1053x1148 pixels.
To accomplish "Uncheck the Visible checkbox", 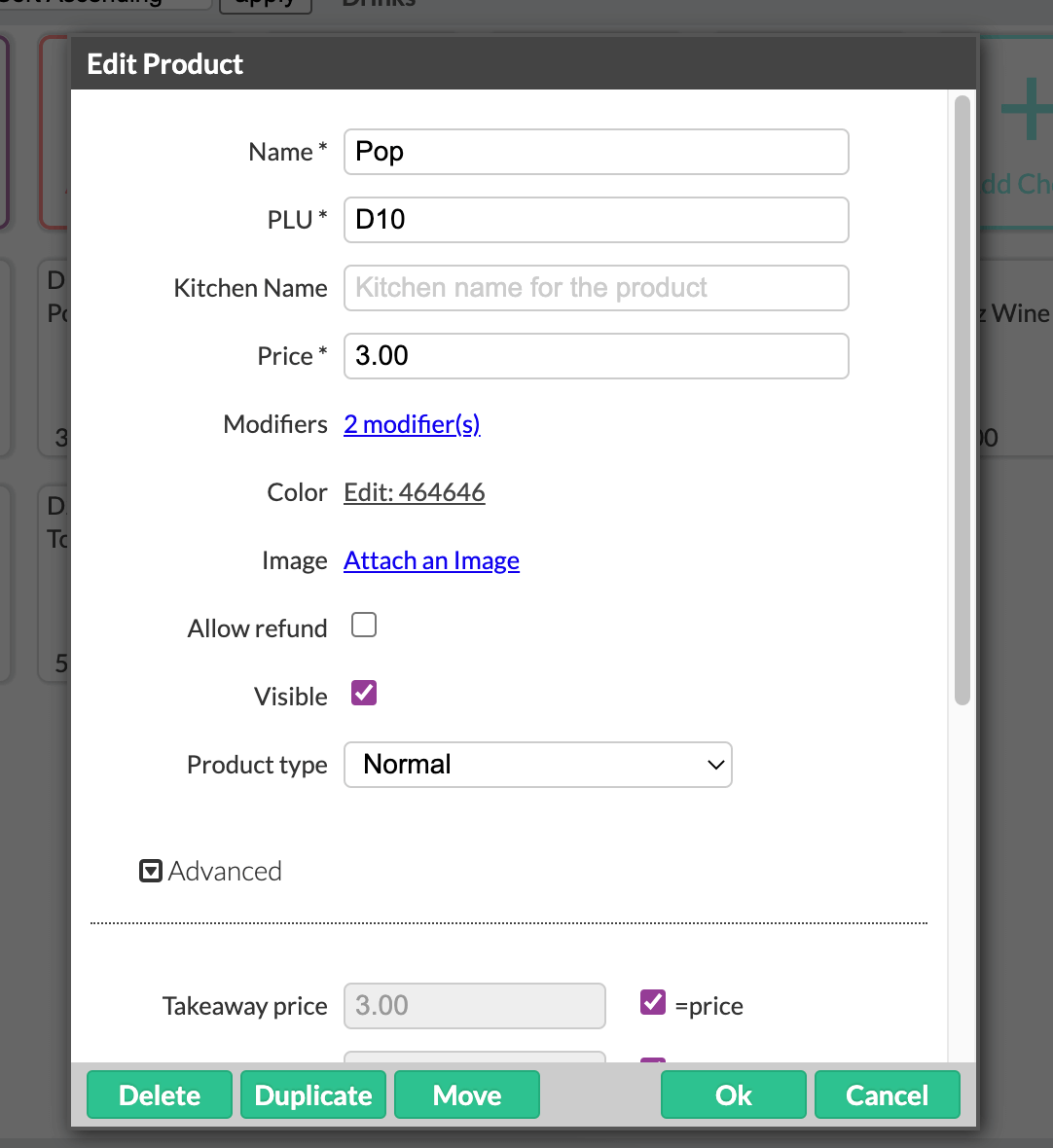I will pyautogui.click(x=364, y=694).
